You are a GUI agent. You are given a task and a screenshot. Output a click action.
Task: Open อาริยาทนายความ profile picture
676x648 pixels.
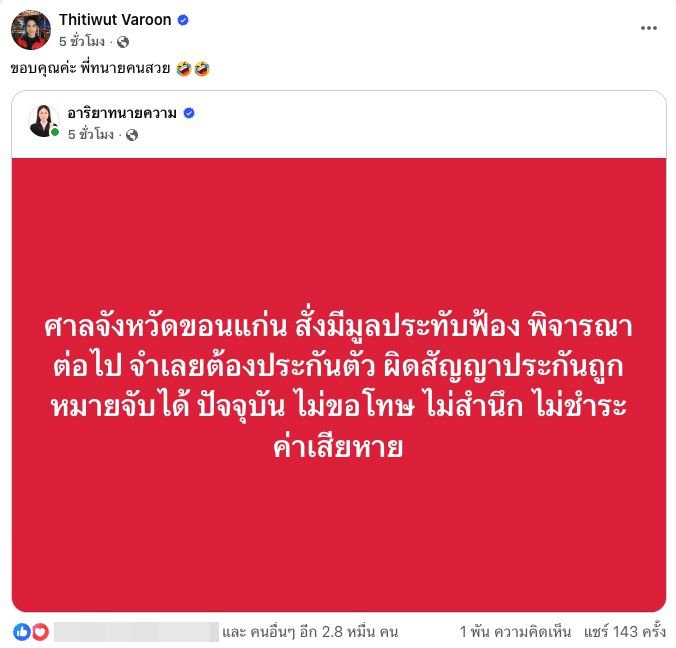(44, 121)
